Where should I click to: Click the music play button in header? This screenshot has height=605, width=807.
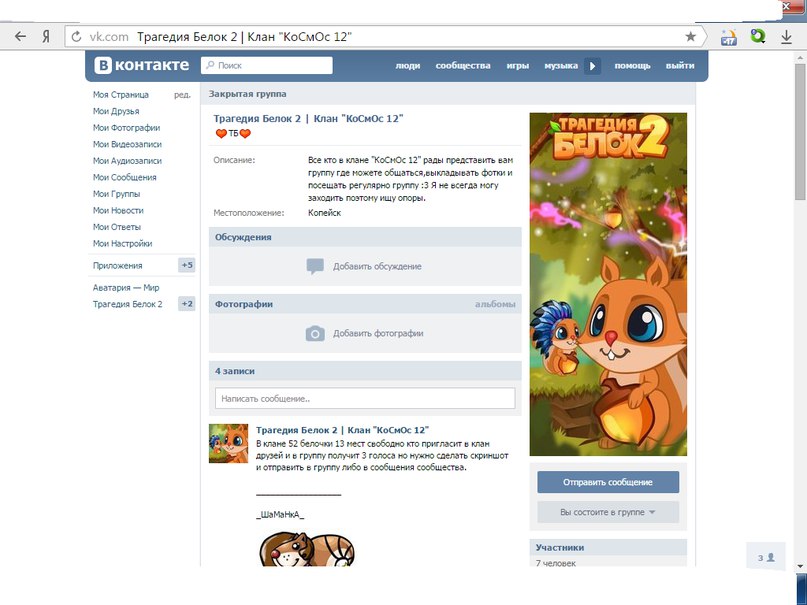(x=592, y=66)
